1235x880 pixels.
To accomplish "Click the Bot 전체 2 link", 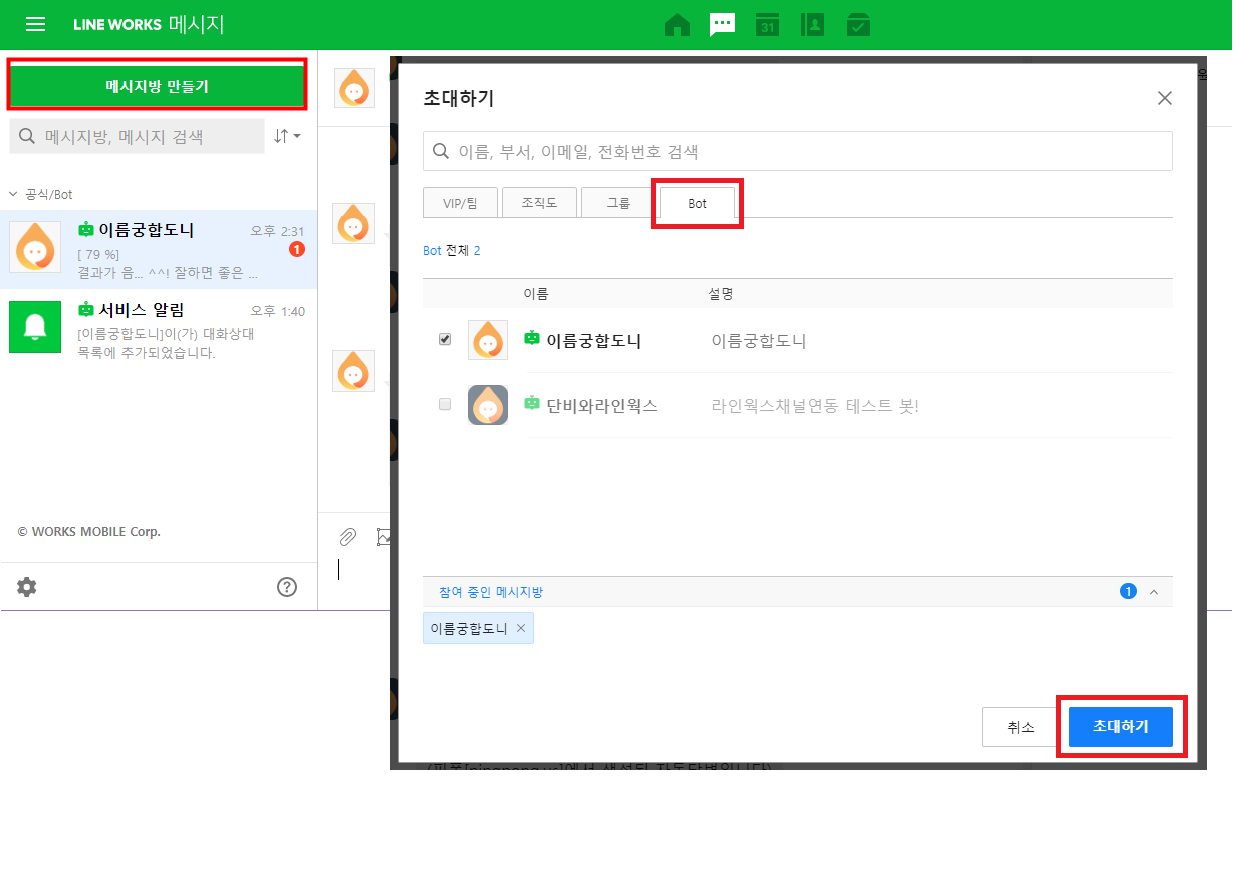I will coord(451,251).
